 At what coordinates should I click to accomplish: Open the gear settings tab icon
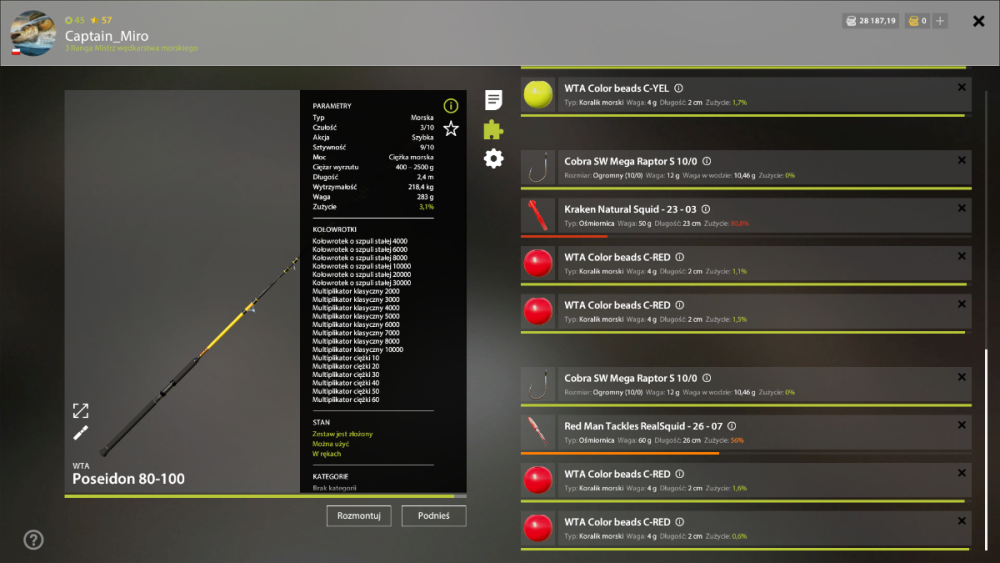pyautogui.click(x=493, y=159)
